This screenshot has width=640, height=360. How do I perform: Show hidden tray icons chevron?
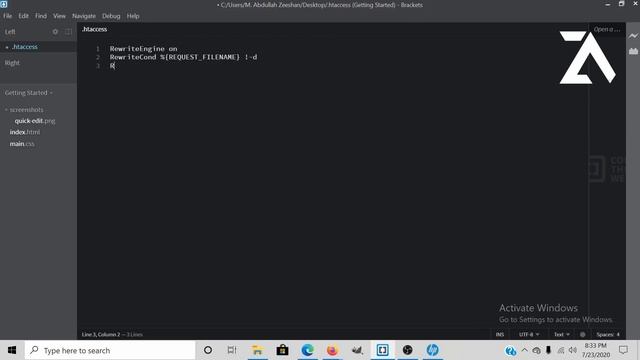tap(524, 350)
